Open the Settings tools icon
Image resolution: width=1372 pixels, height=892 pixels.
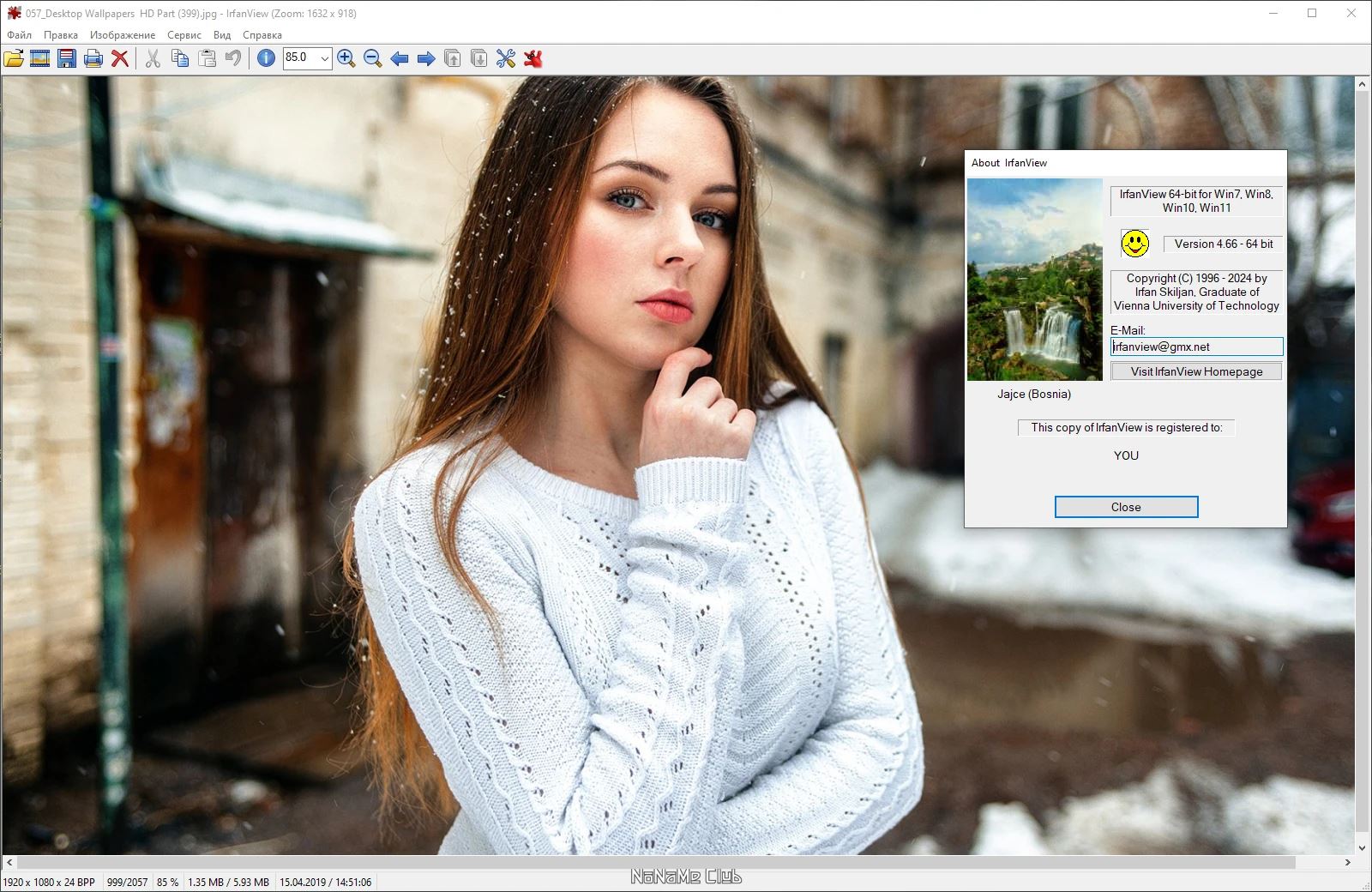coord(506,58)
